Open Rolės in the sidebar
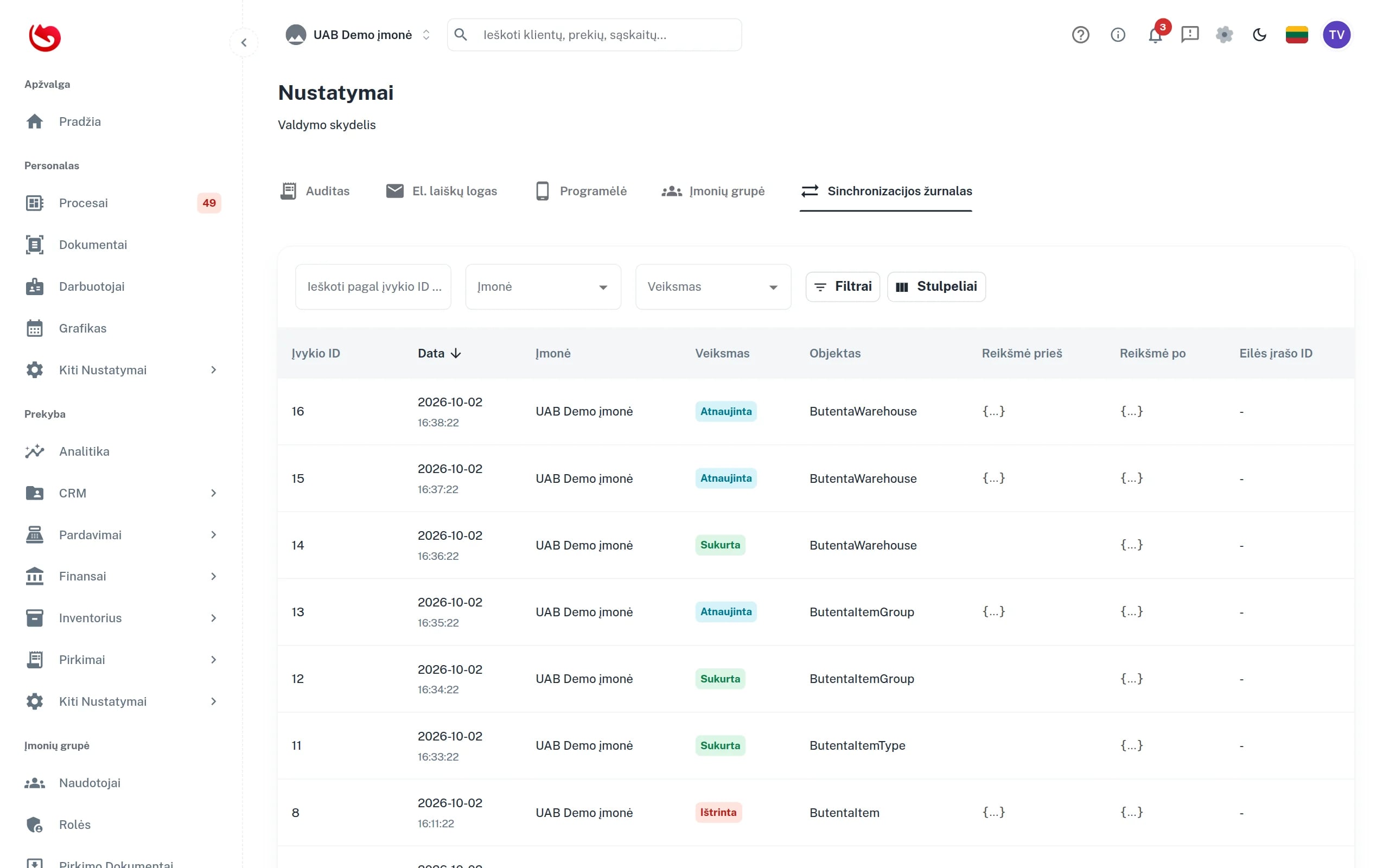This screenshot has height=868, width=1389. pos(122,825)
